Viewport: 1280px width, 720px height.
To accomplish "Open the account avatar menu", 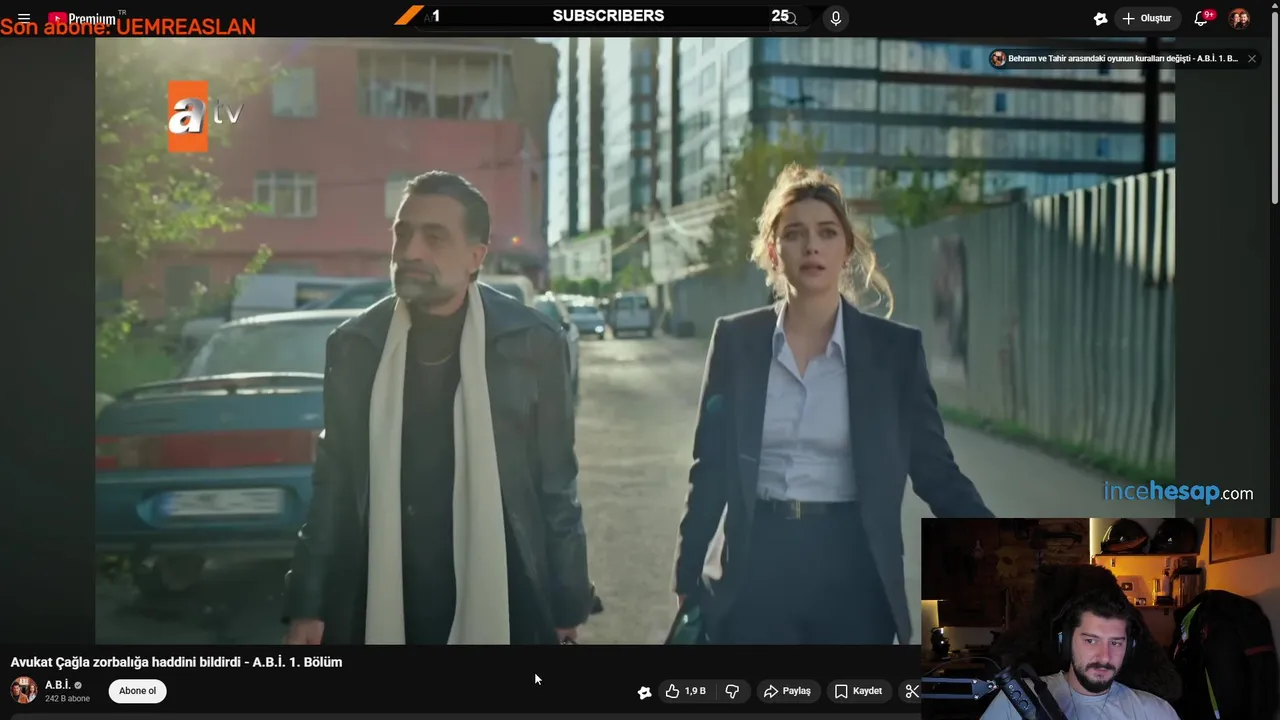I will (1239, 18).
